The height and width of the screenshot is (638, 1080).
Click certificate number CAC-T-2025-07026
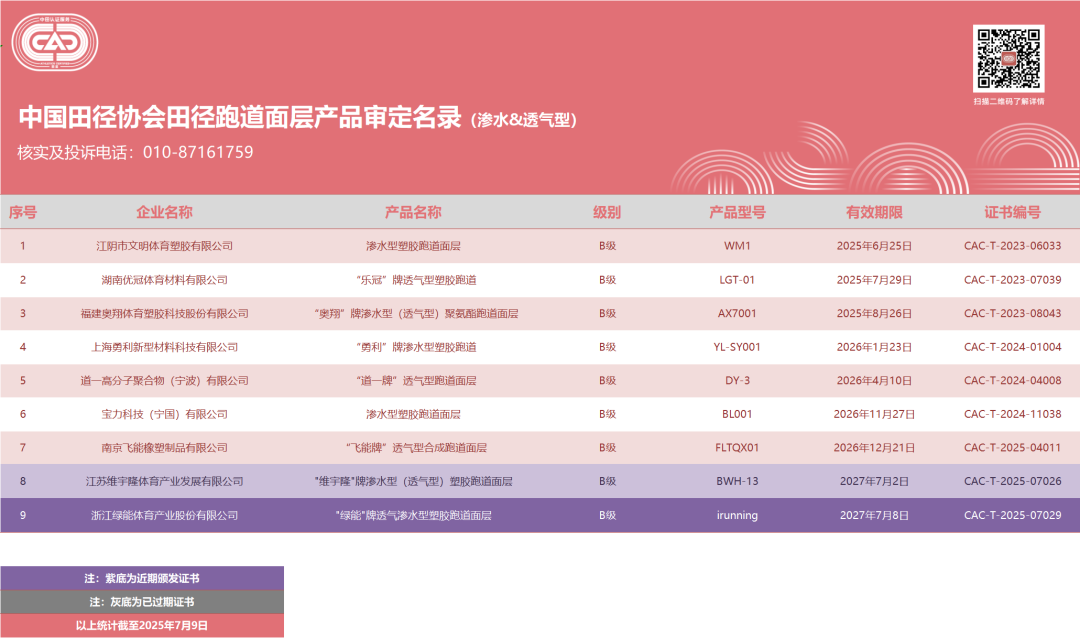pyautogui.click(x=1012, y=482)
